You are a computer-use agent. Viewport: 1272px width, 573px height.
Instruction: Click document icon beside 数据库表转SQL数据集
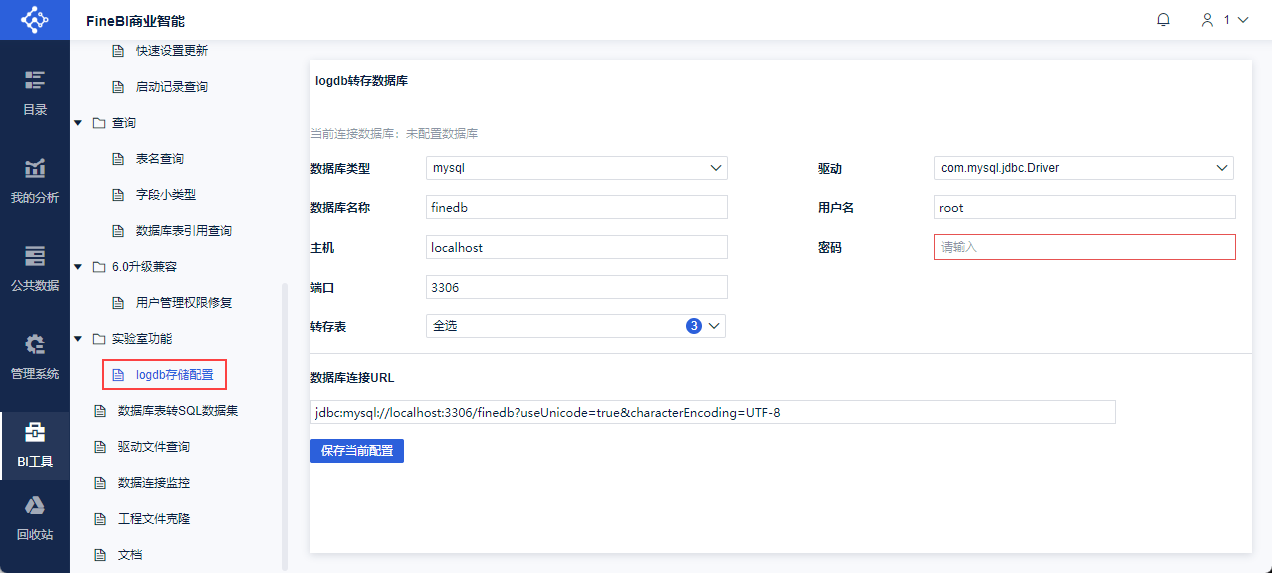click(98, 411)
